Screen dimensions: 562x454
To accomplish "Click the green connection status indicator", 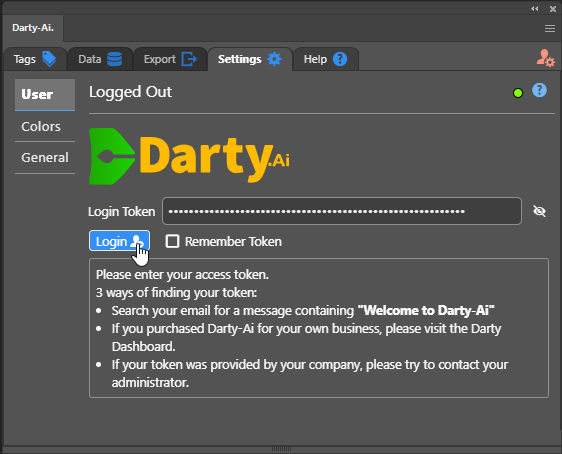I will tap(518, 93).
